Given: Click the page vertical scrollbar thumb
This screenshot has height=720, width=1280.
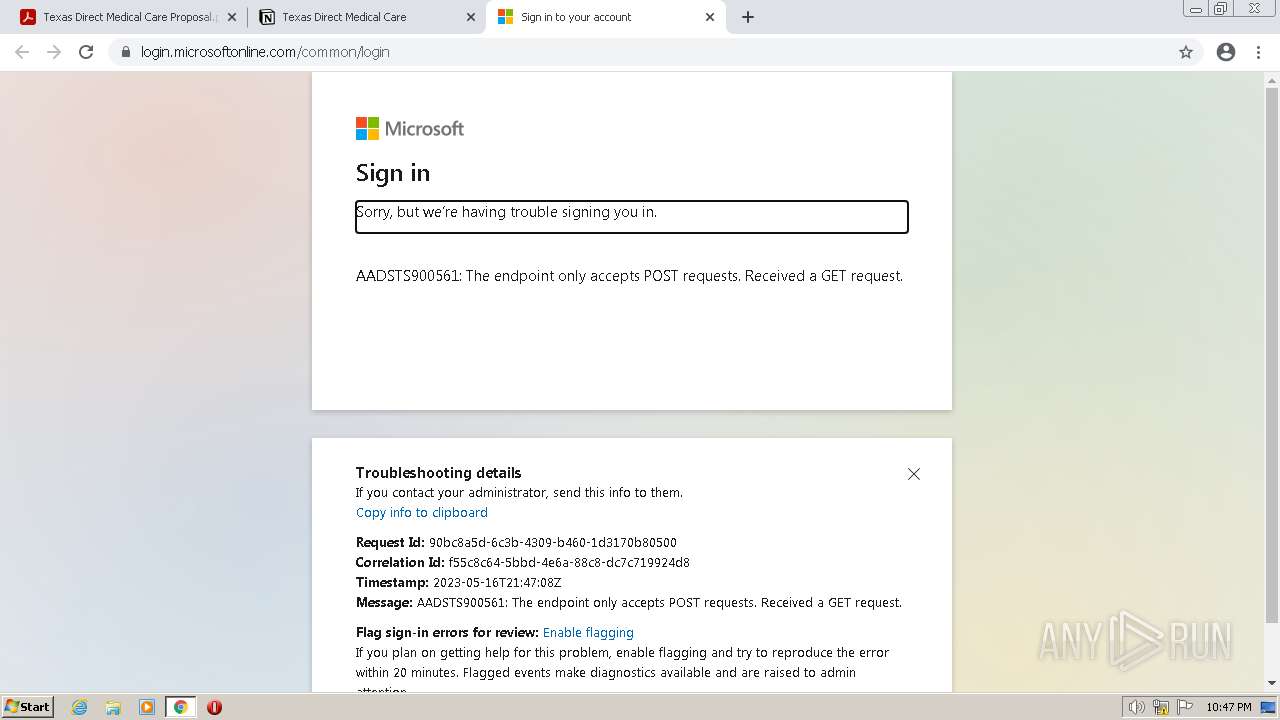Looking at the screenshot, I should [x=1272, y=355].
